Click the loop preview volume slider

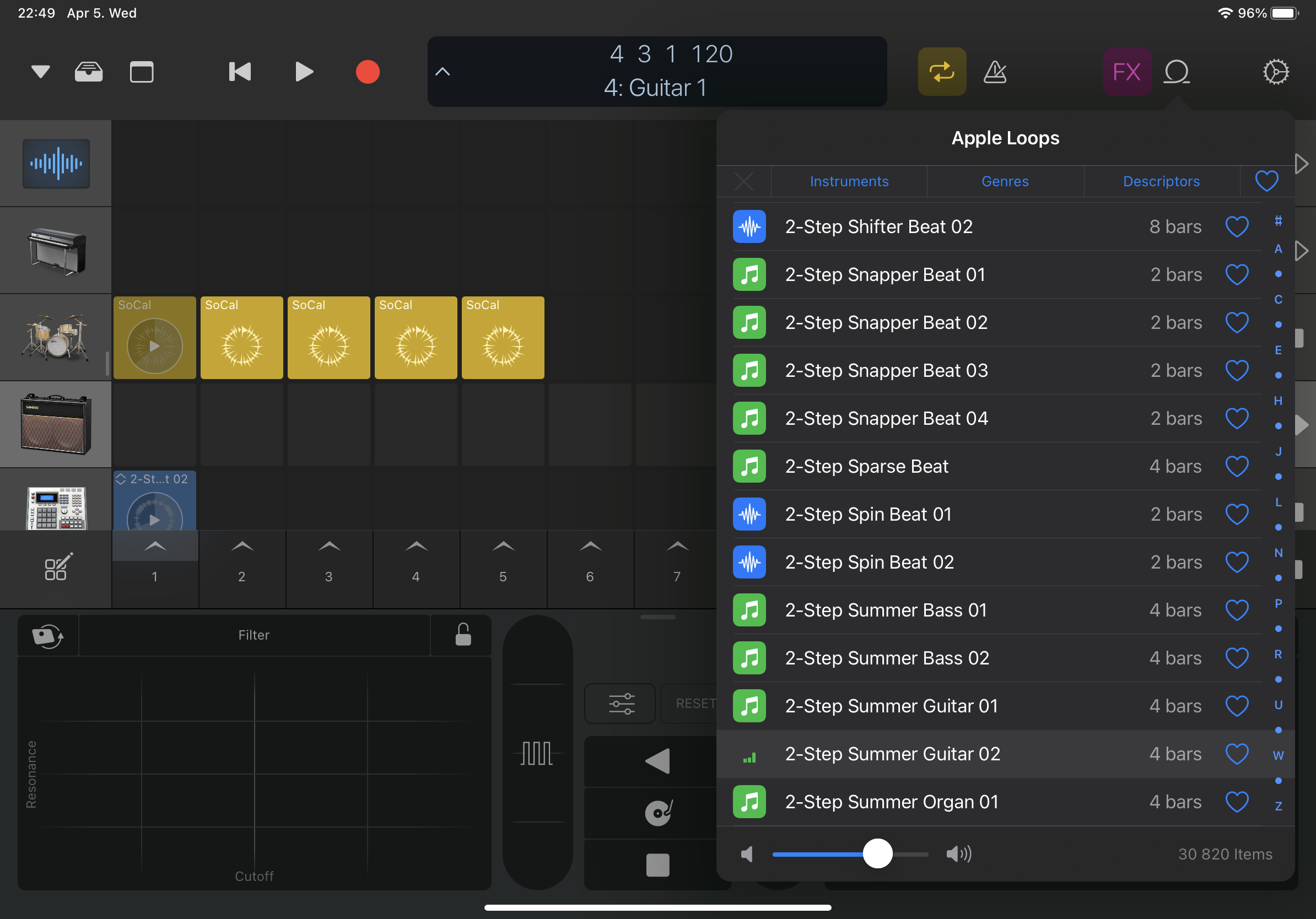click(877, 853)
